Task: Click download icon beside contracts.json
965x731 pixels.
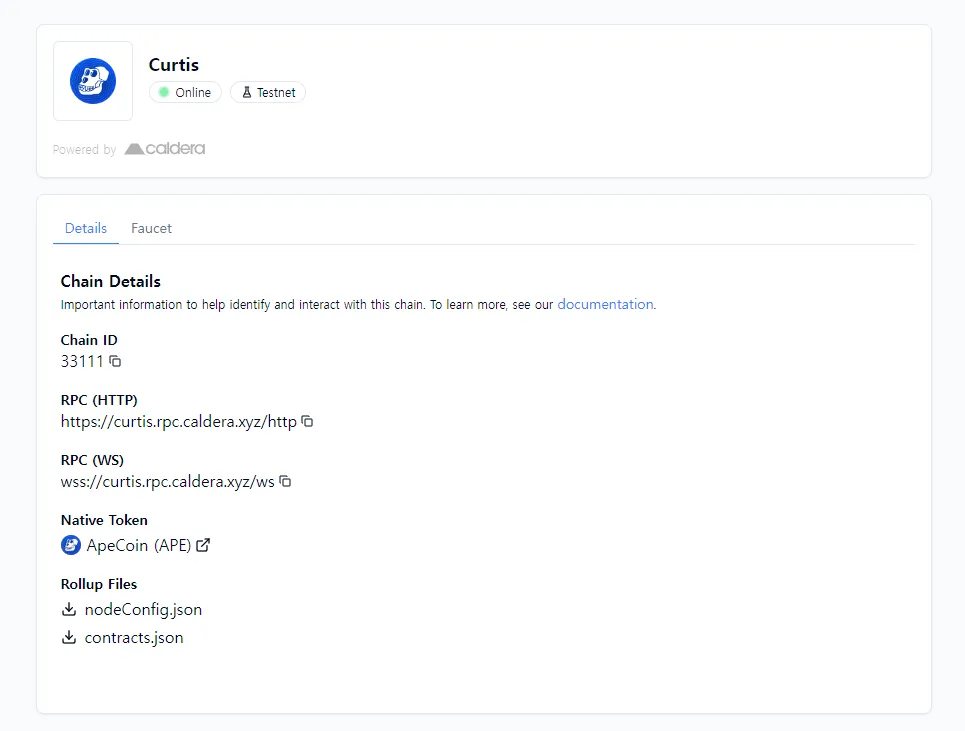Action: point(69,638)
